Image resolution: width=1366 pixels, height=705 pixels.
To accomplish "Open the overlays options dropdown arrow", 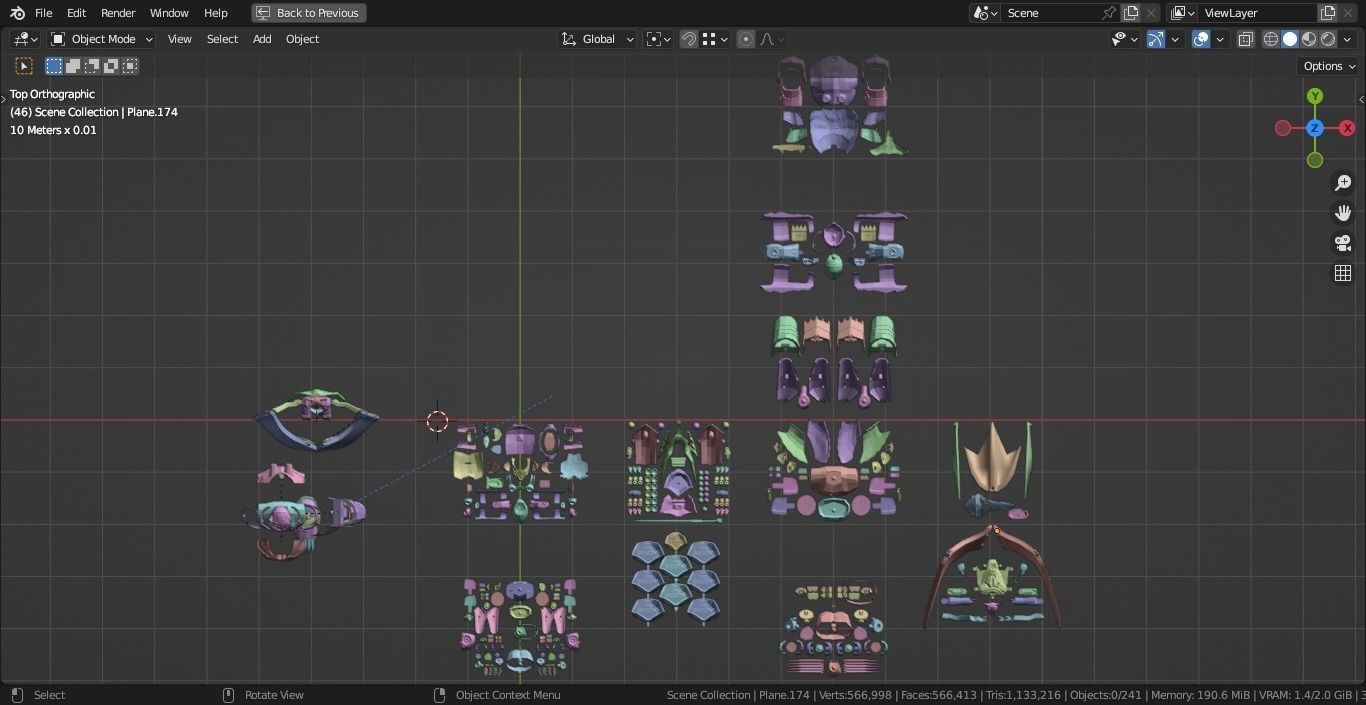I will pos(1220,39).
